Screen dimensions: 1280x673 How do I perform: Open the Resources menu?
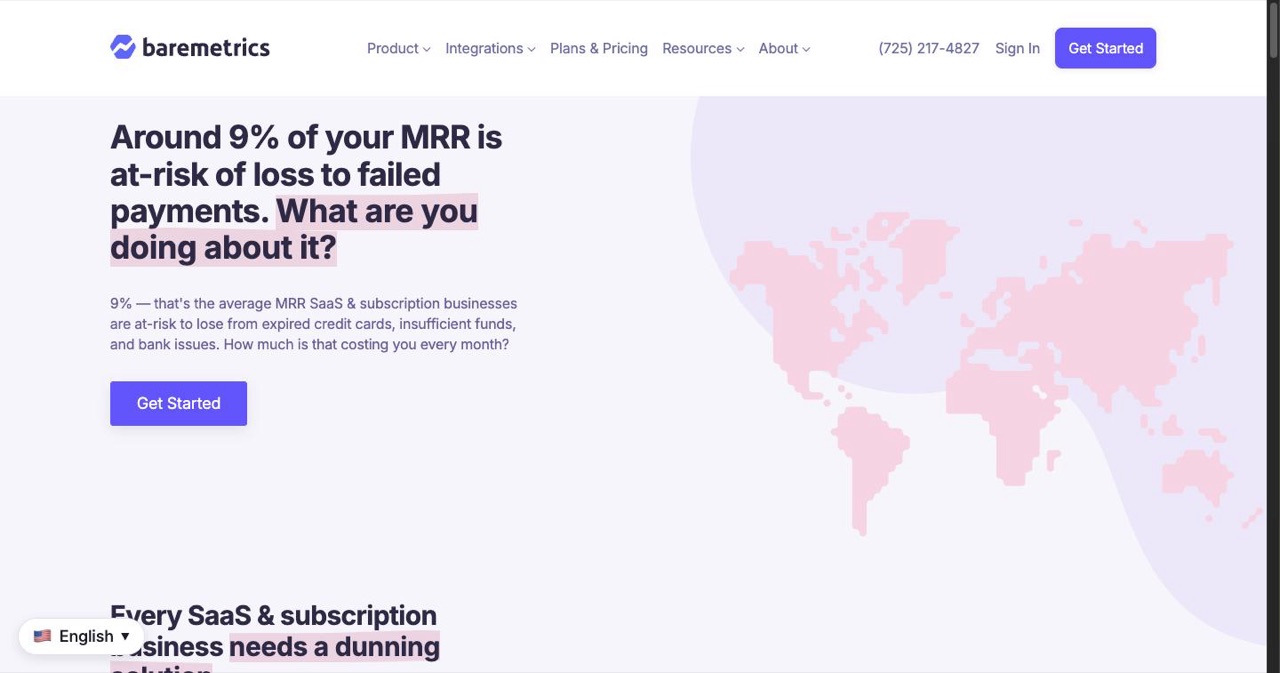pyautogui.click(x=703, y=48)
